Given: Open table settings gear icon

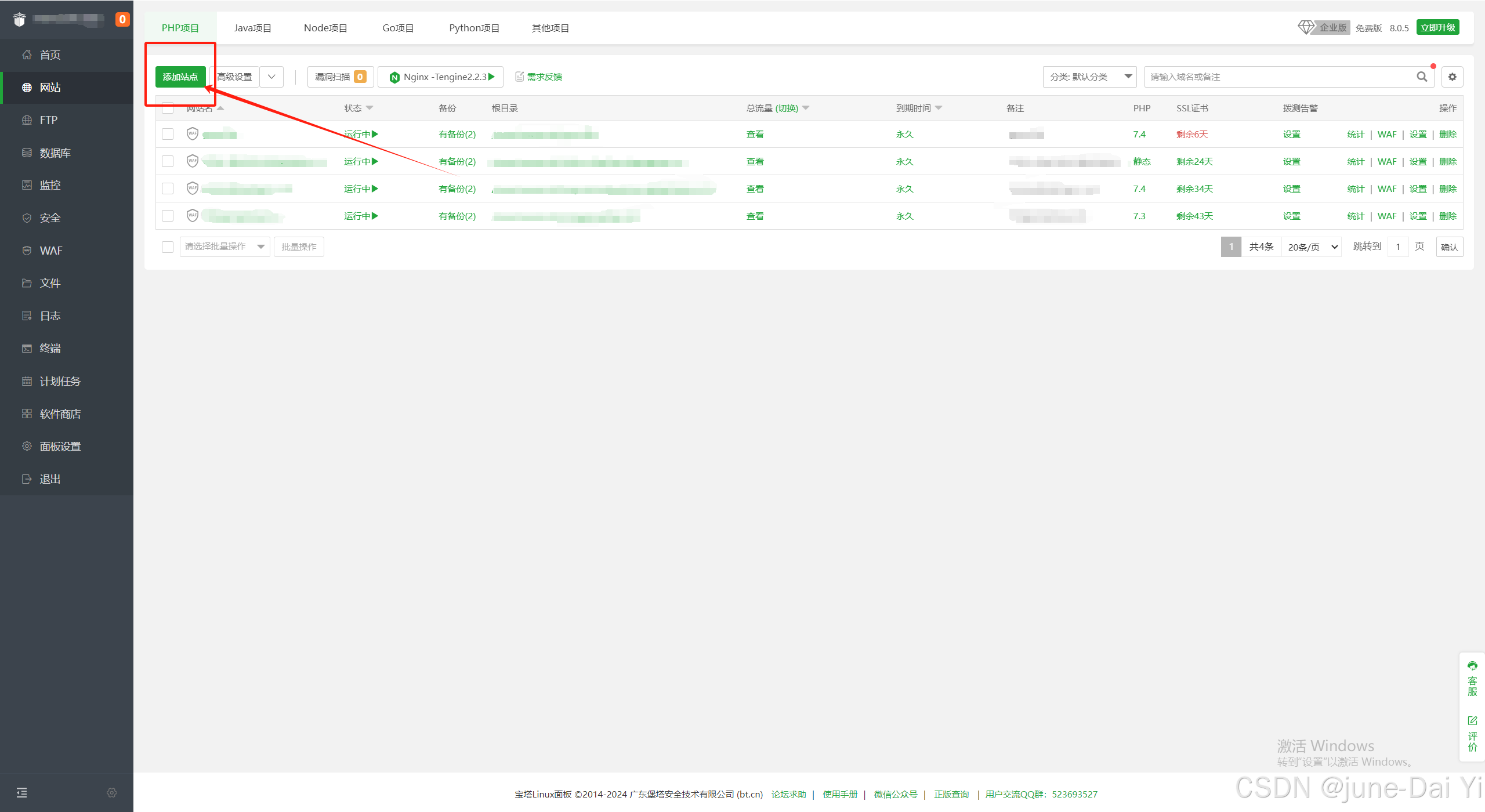Looking at the screenshot, I should click(x=1452, y=77).
